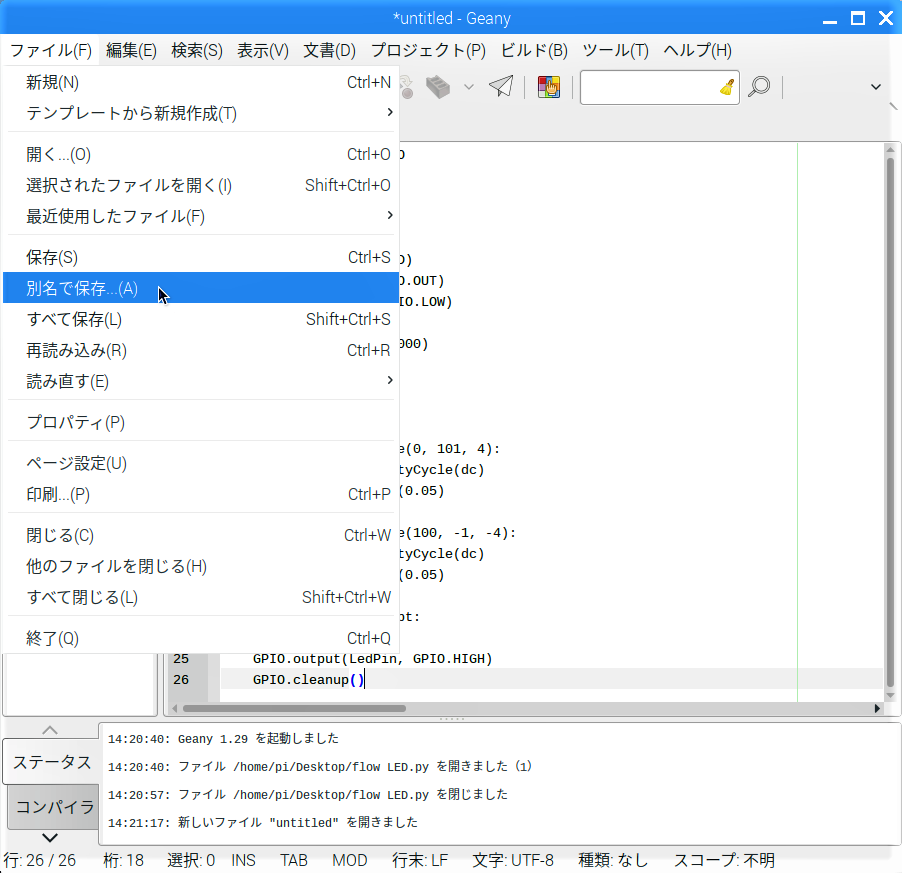Image resolution: width=902 pixels, height=873 pixels.
Task: Click up arrow above message tabs
Action: [50, 730]
